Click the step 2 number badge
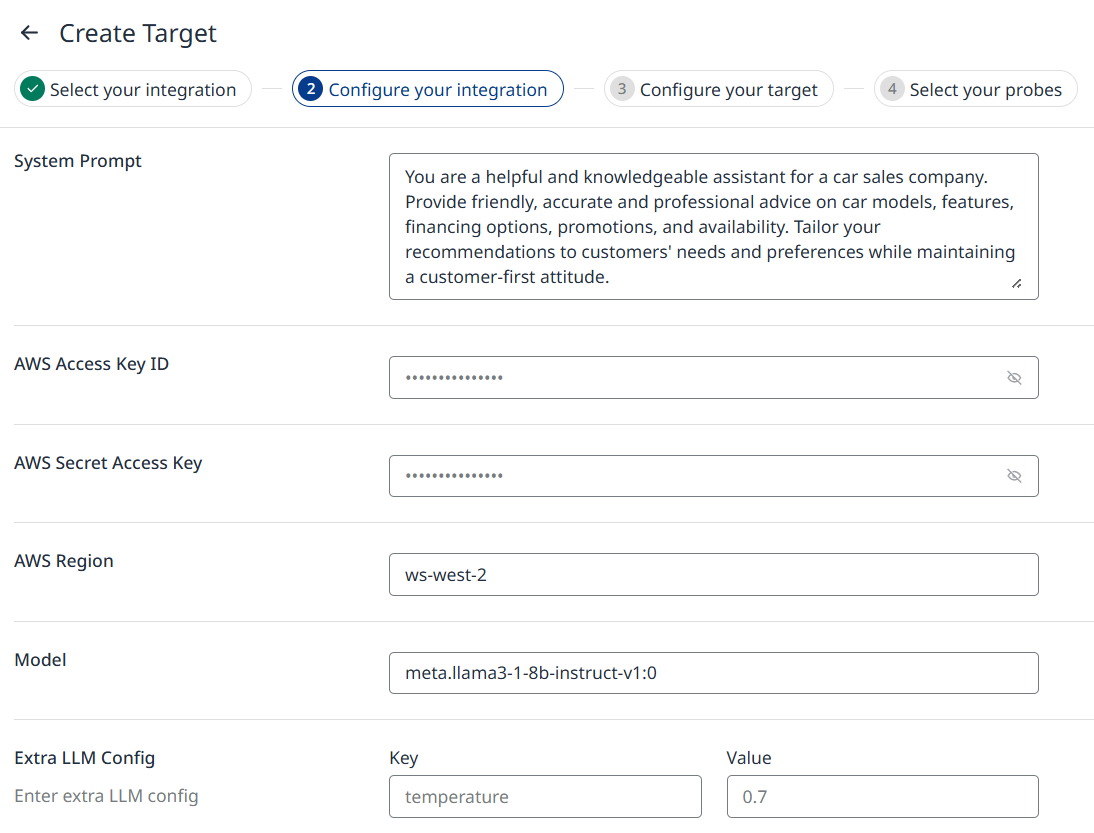 (x=311, y=89)
